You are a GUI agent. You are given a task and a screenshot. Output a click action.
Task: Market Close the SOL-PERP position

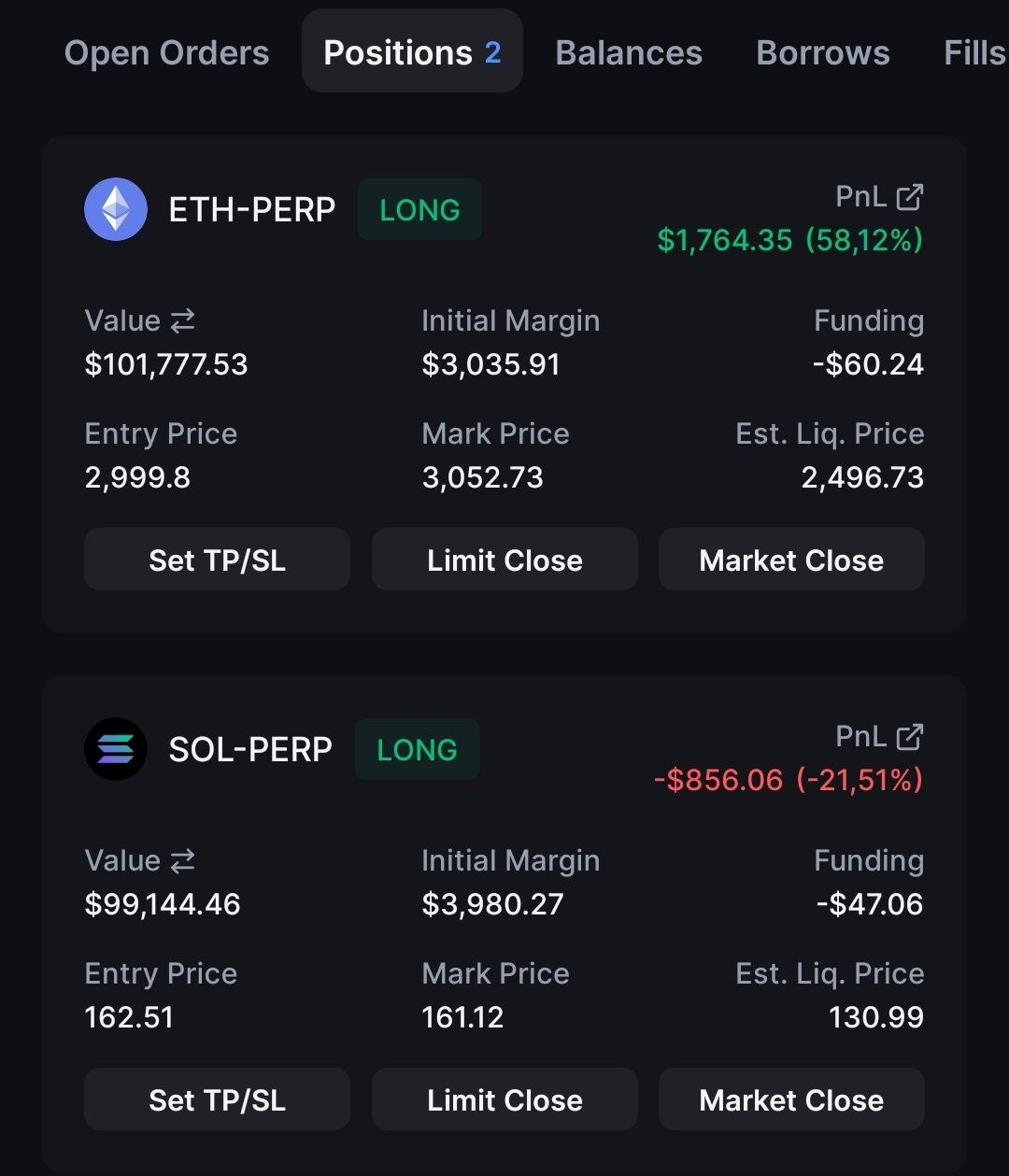791,1099
